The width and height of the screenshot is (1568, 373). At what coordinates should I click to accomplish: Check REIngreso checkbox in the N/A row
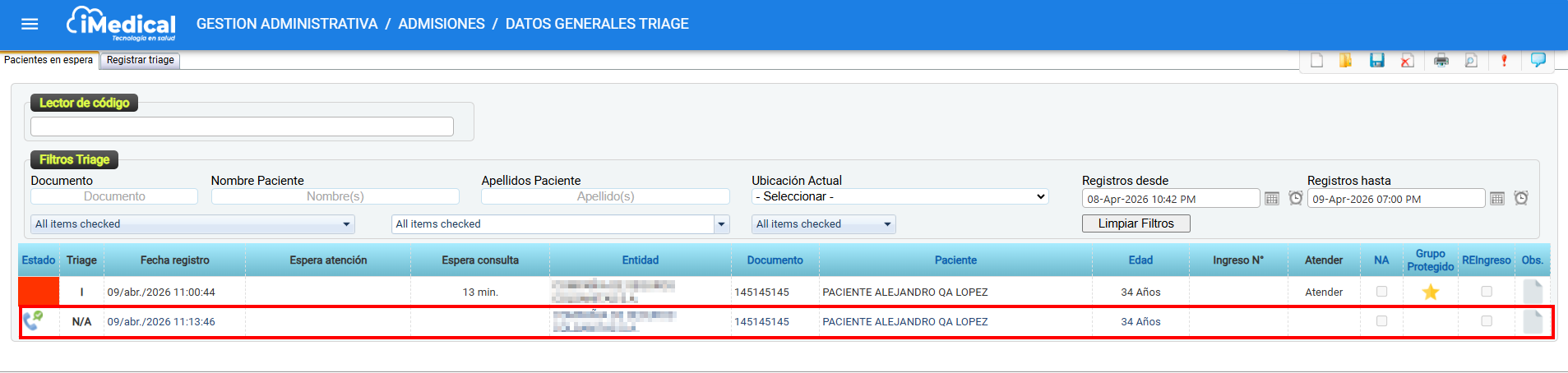(x=1486, y=321)
